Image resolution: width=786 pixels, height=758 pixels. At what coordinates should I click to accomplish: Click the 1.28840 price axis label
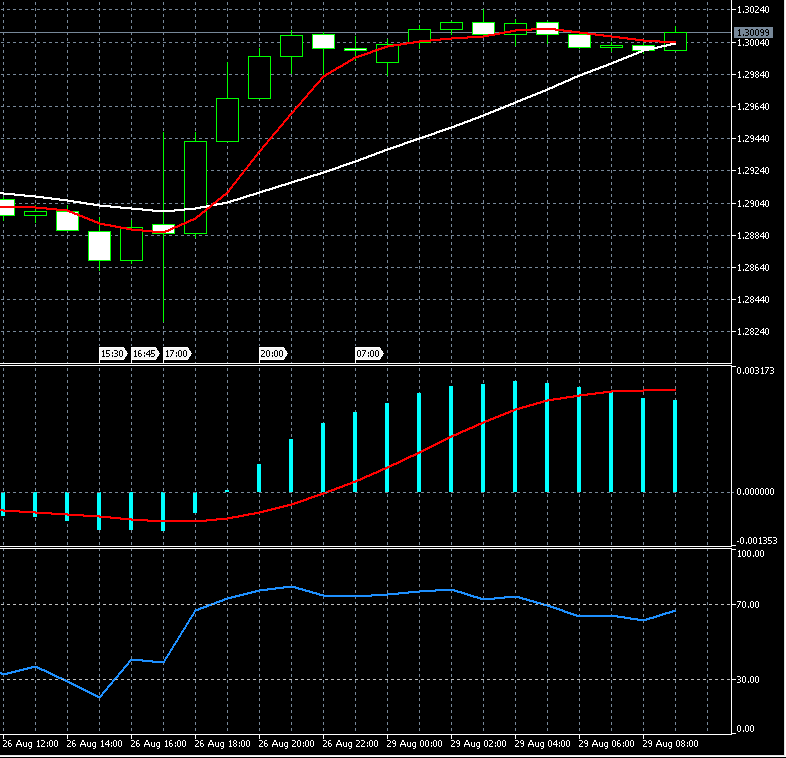(x=753, y=236)
